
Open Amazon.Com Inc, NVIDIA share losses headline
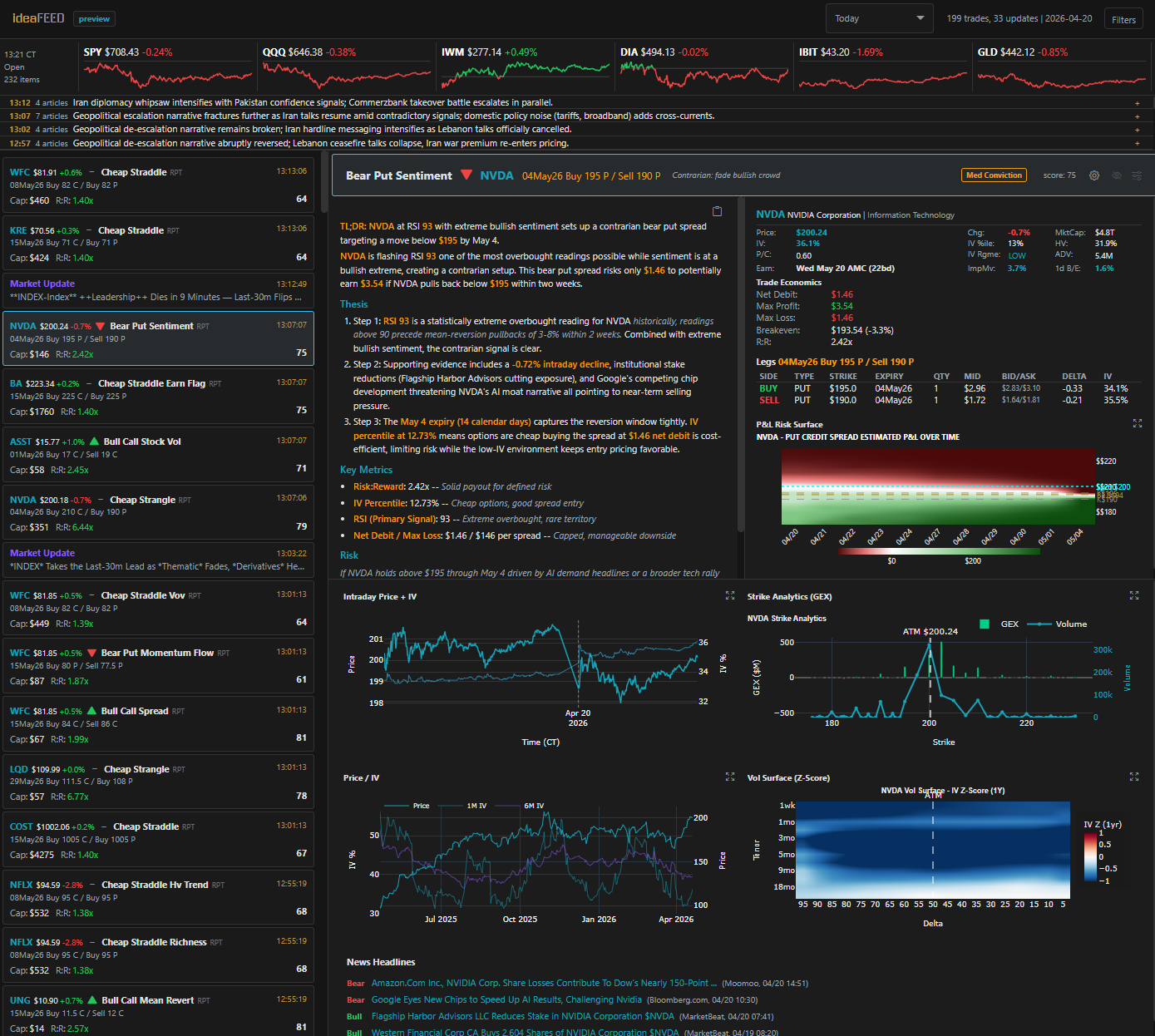point(545,983)
